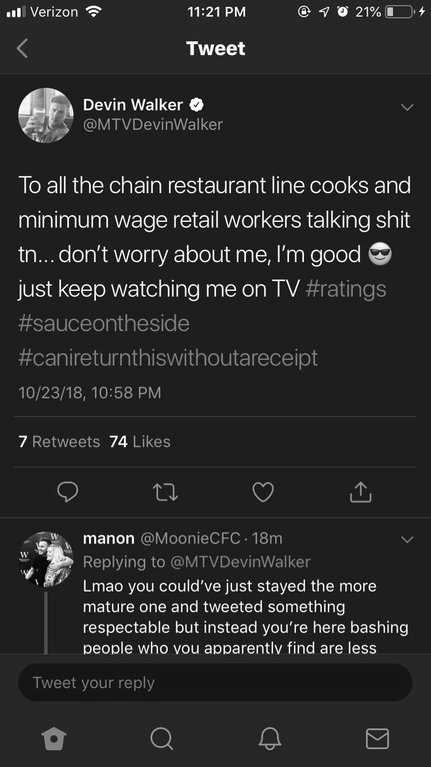Open the Messages envelope icon
Image resolution: width=431 pixels, height=767 pixels.
tap(377, 738)
